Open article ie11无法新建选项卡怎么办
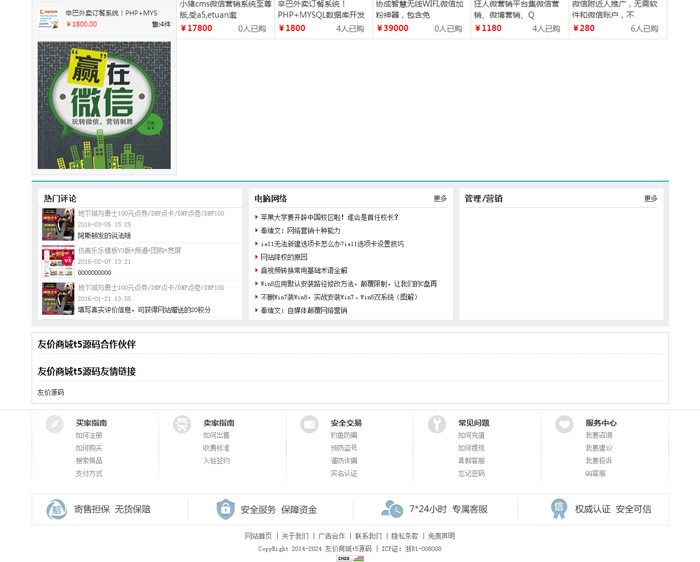Image resolution: width=700 pixels, height=562 pixels. point(332,244)
